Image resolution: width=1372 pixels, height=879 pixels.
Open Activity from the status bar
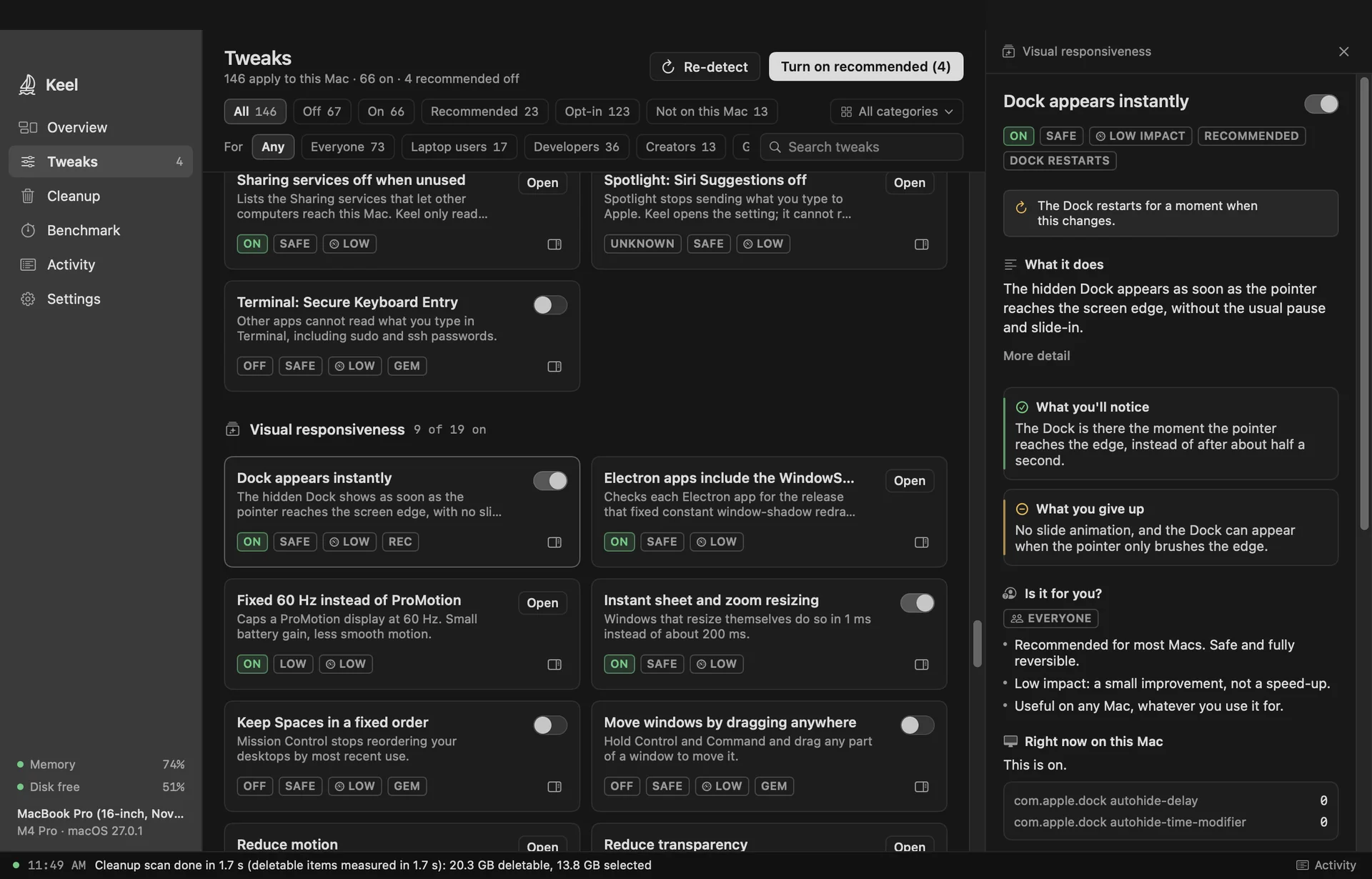[1326, 865]
